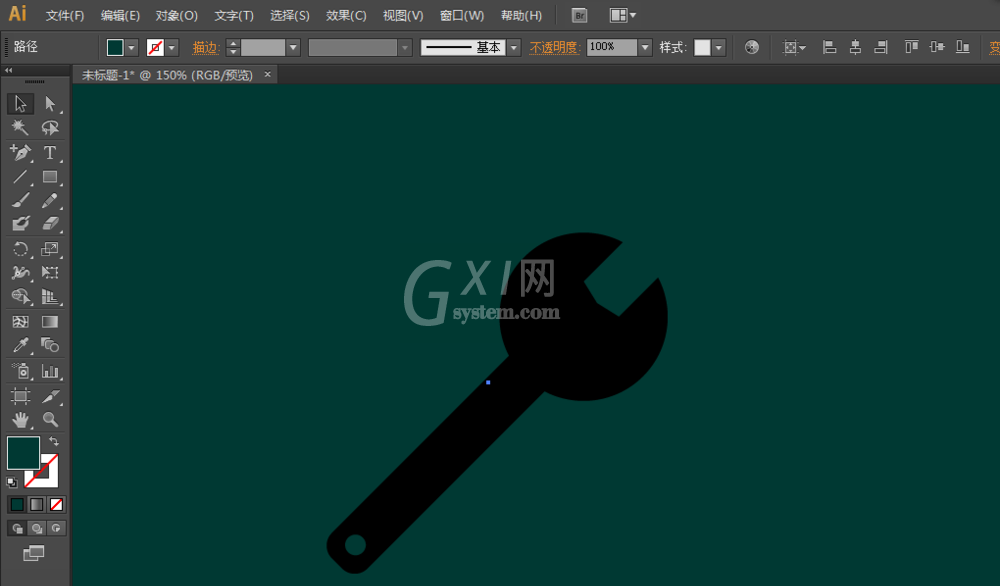Open the 文字(T) menu

(x=234, y=15)
